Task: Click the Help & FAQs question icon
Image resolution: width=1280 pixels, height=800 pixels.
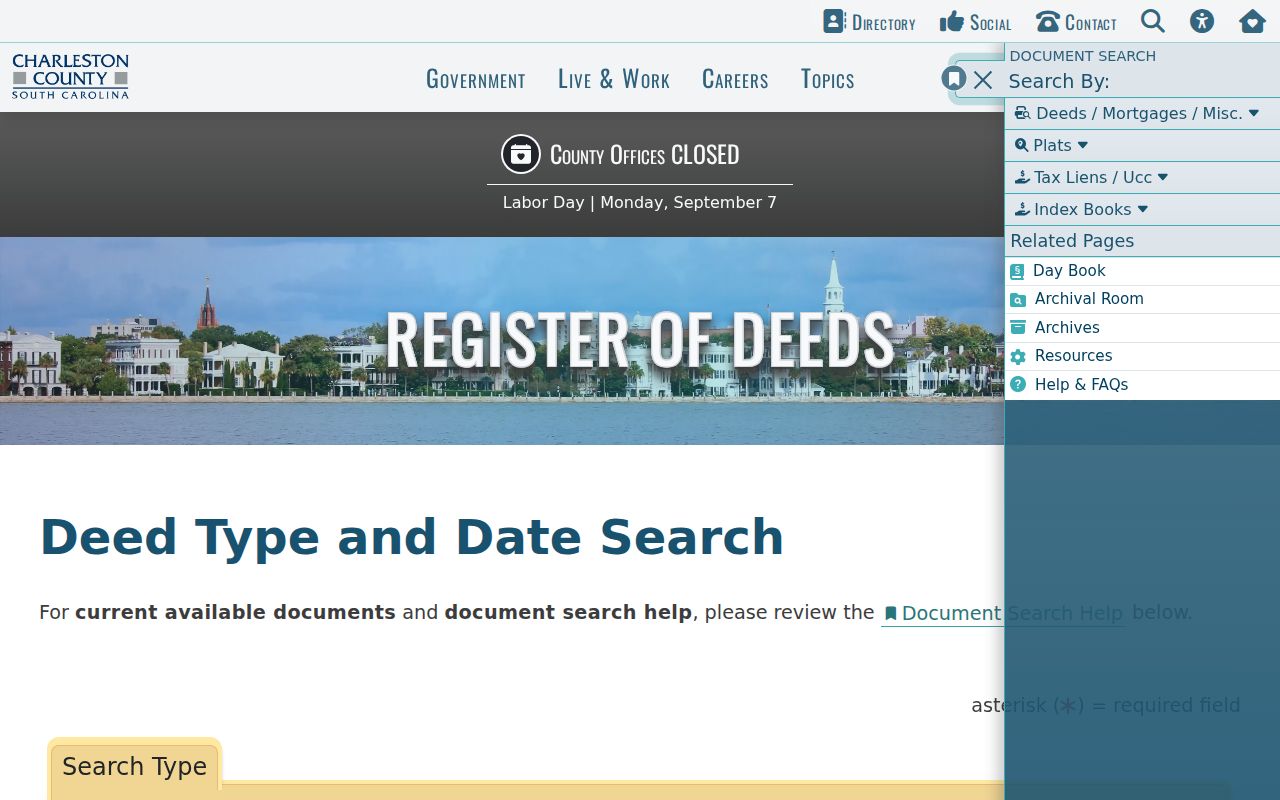Action: coord(1018,384)
